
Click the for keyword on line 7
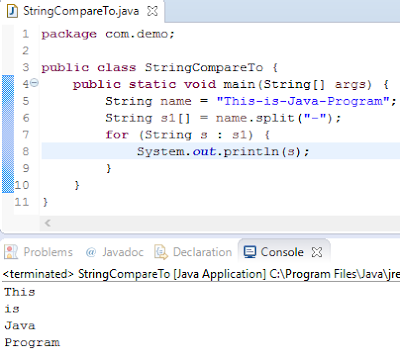click(117, 135)
